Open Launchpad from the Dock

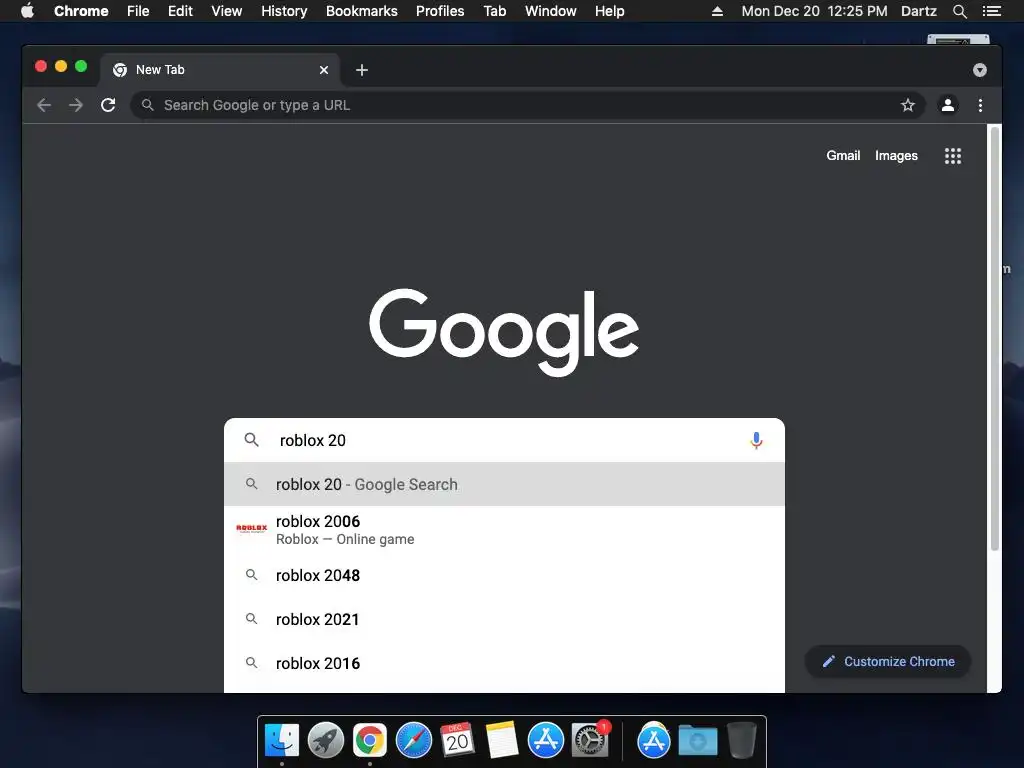[326, 741]
